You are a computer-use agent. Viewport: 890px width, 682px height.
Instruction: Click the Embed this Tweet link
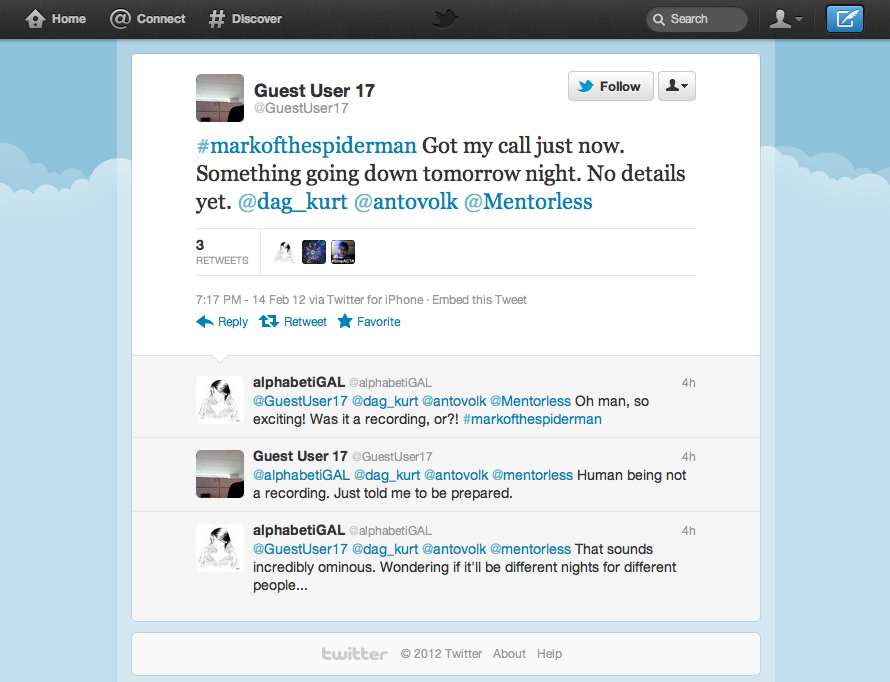479,300
